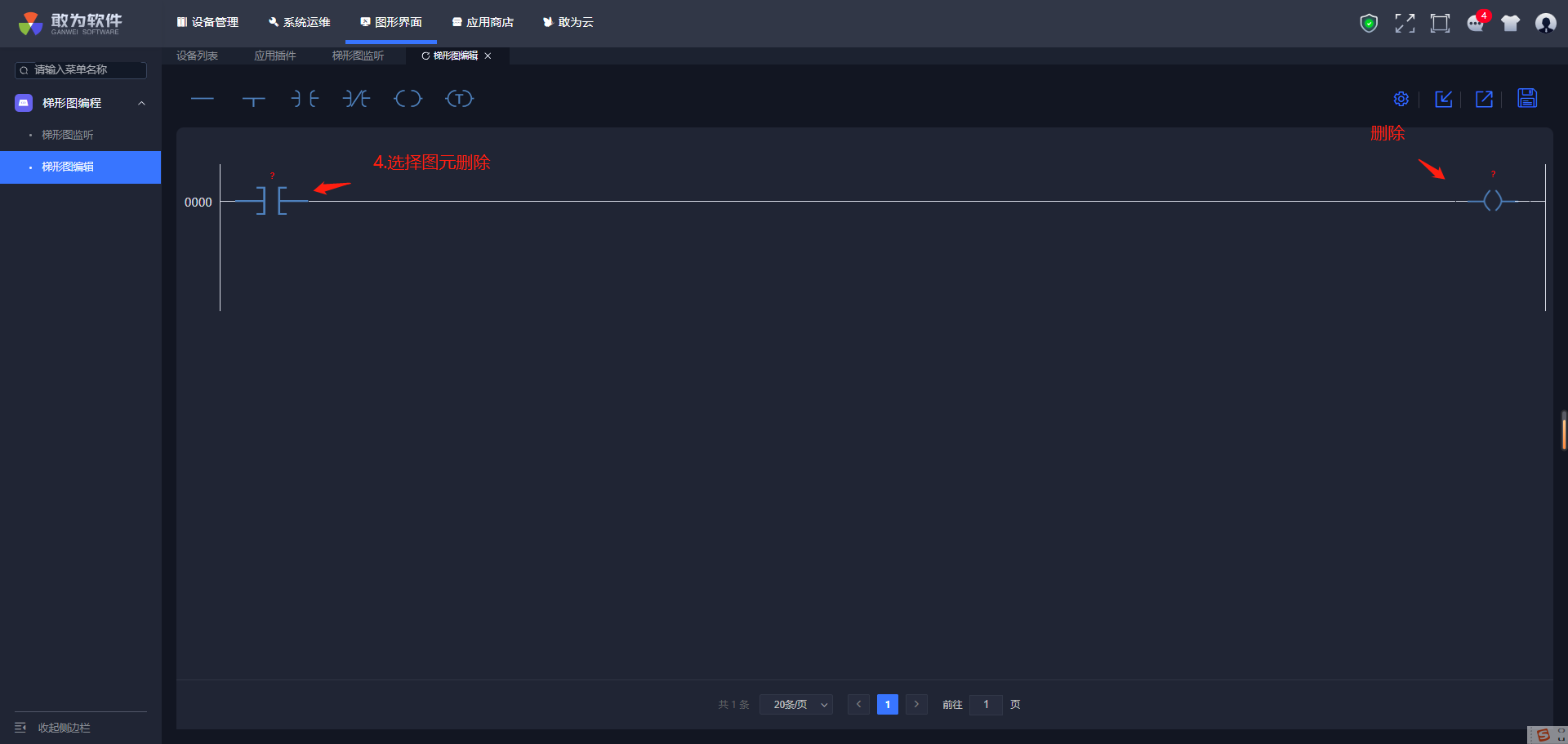Open 梯形图监听 in sidebar
The image size is (1568, 744).
[68, 135]
